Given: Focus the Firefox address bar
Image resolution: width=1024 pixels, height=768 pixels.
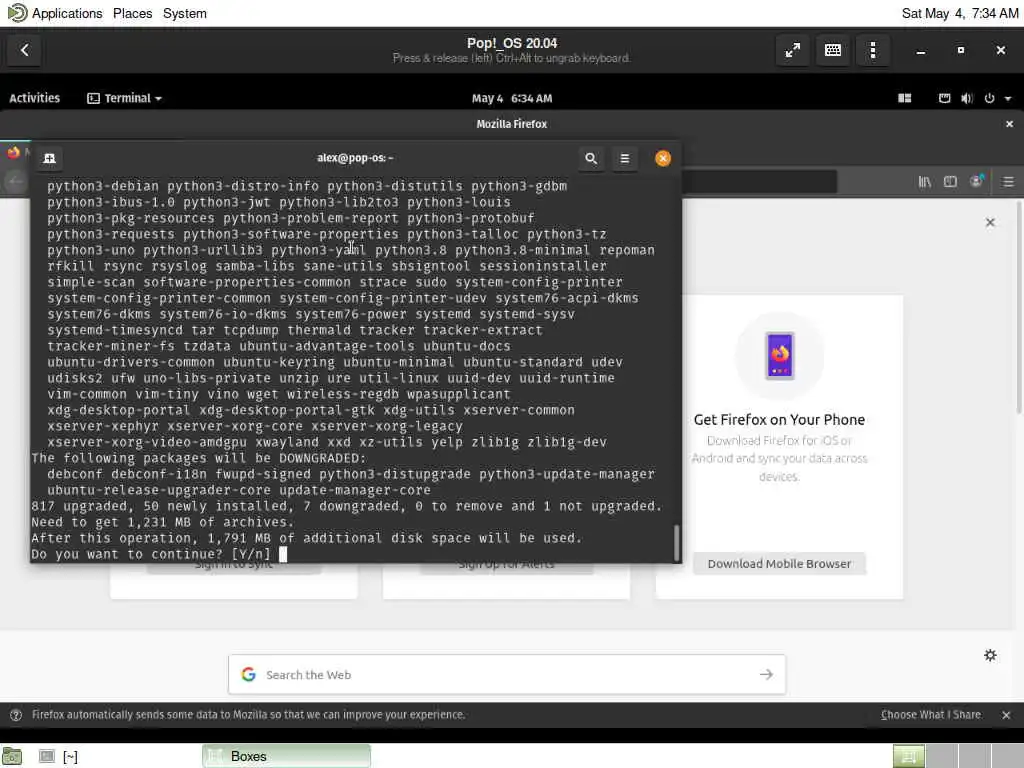Looking at the screenshot, I should coord(760,182).
